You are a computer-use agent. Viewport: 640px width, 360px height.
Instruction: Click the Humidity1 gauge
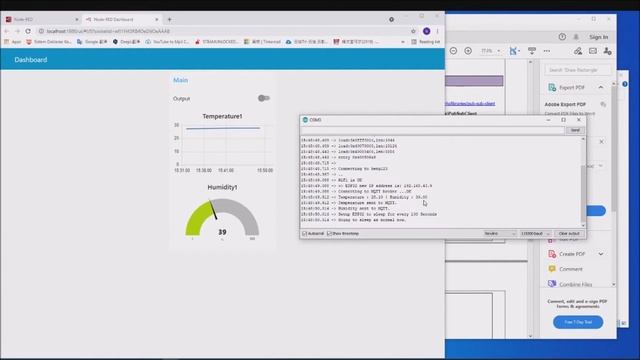pos(222,218)
